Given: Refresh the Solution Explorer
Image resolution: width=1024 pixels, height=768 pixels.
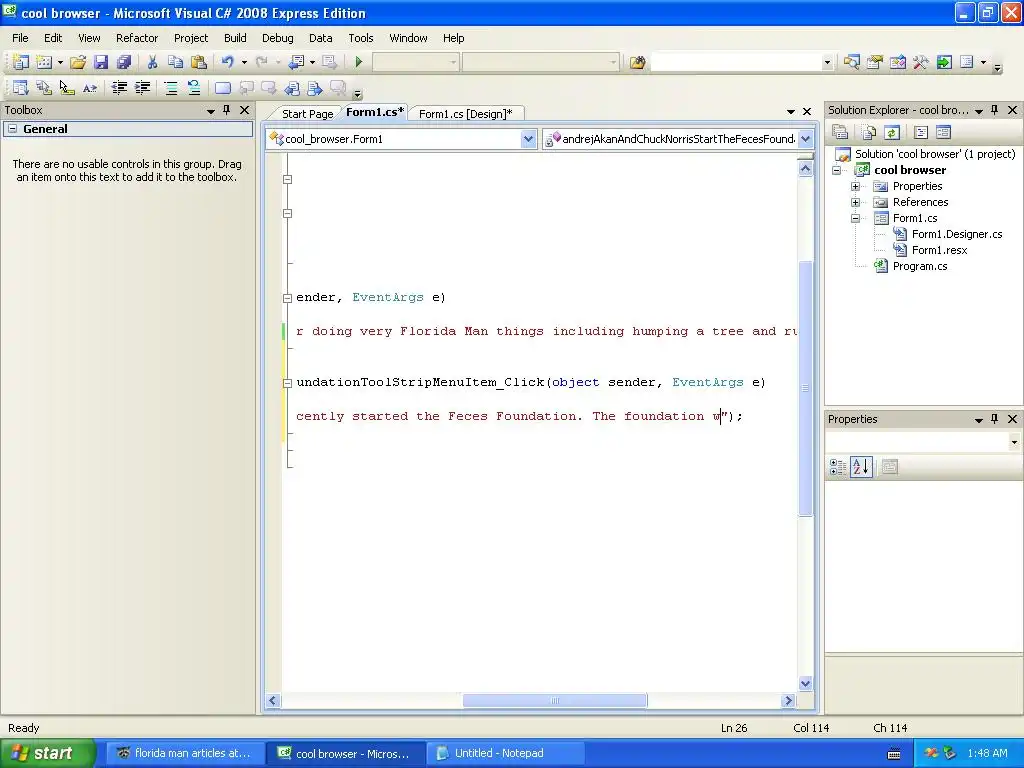Looking at the screenshot, I should (892, 133).
